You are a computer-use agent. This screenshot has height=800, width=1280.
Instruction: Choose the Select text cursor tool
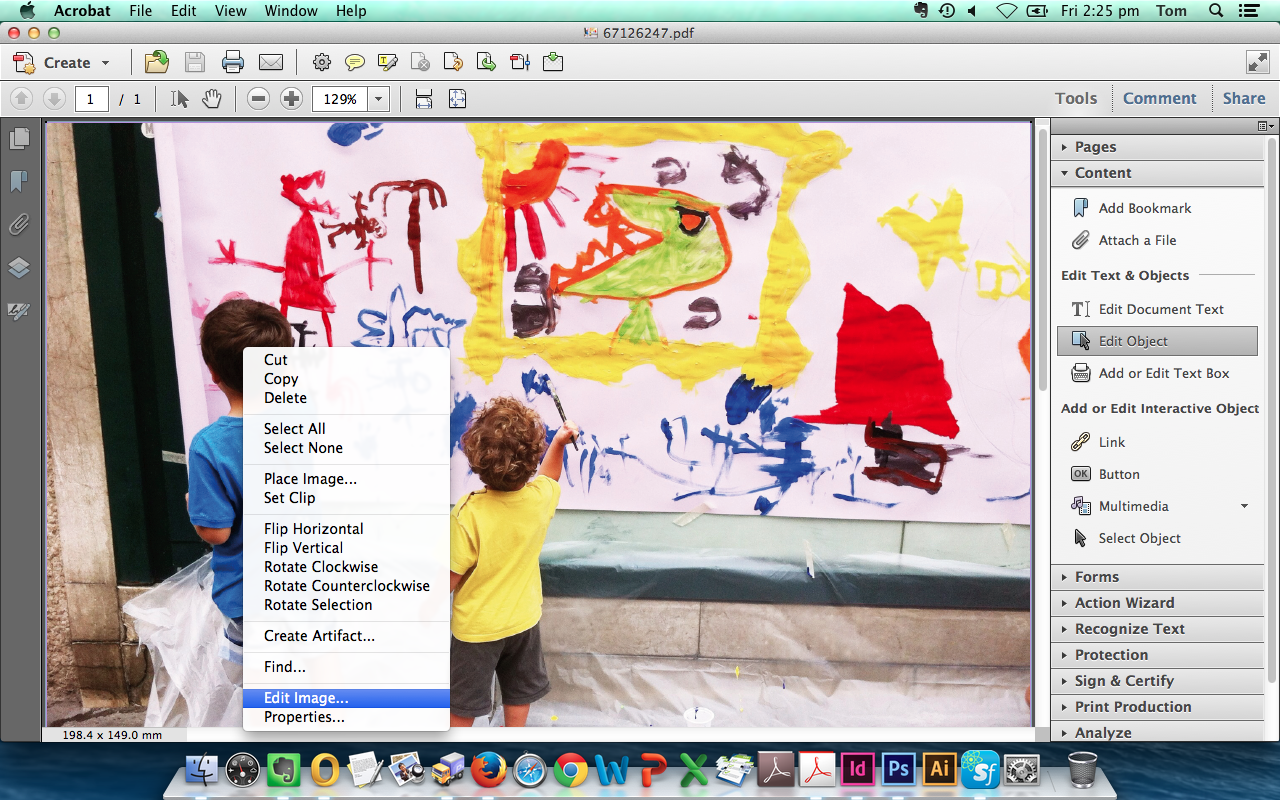[x=180, y=99]
